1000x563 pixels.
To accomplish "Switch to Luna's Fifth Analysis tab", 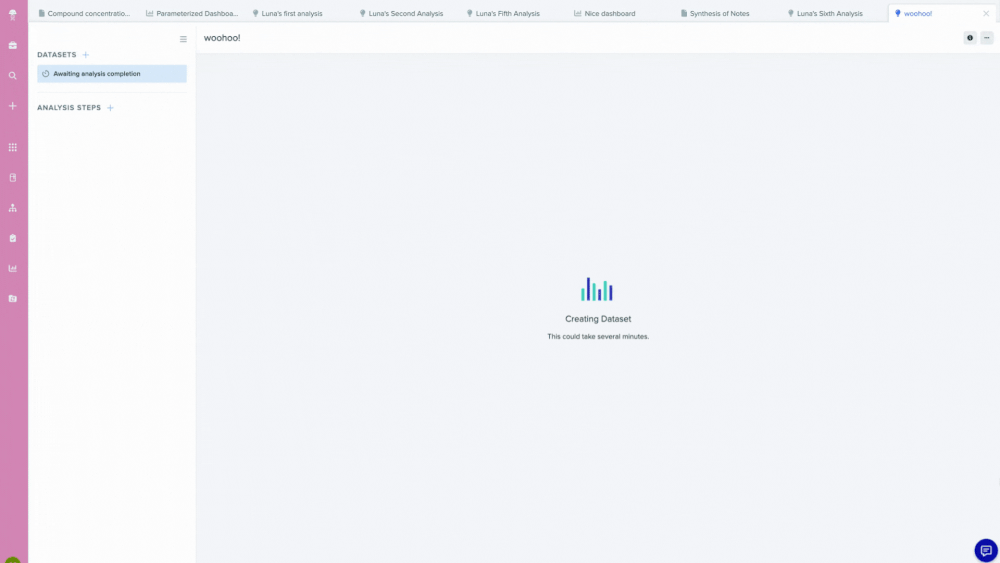I will [503, 13].
